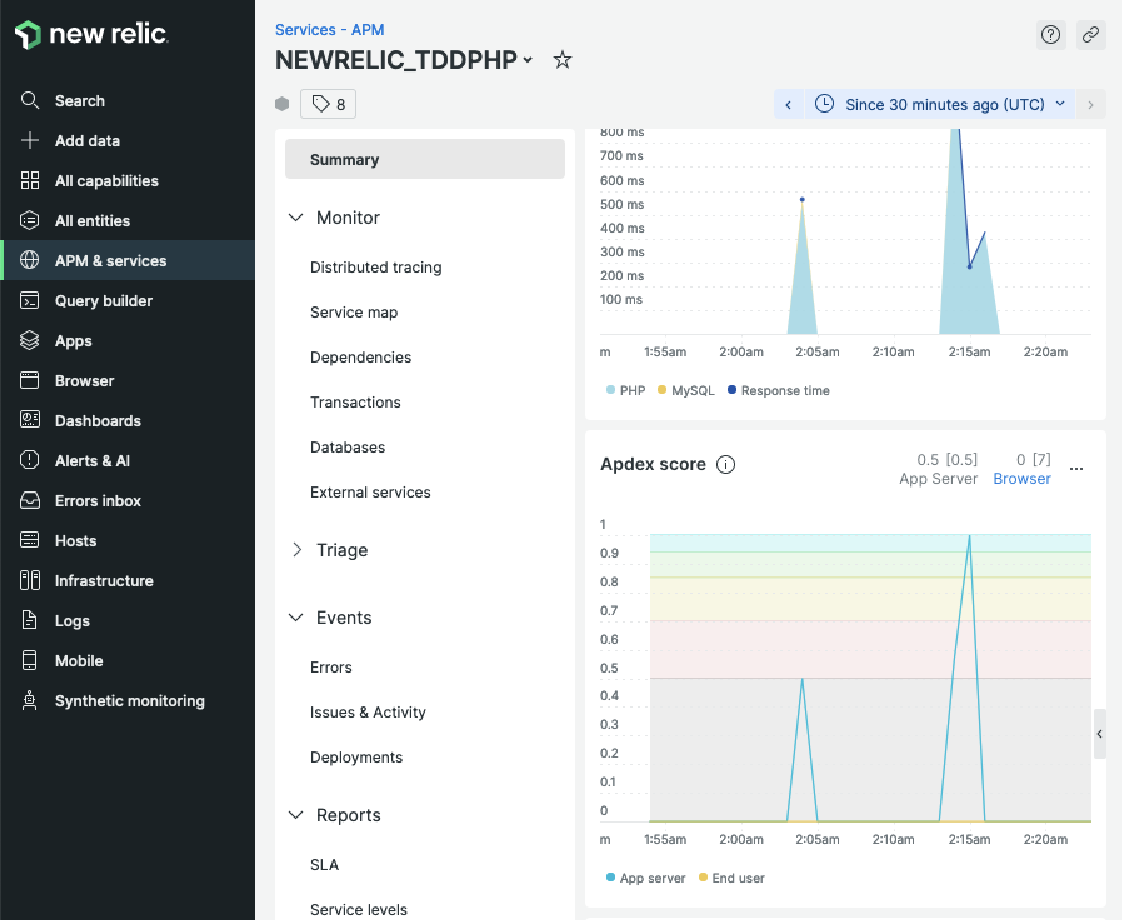1122x920 pixels.
Task: Click the New Relic logo
Action: pyautogui.click(x=91, y=34)
